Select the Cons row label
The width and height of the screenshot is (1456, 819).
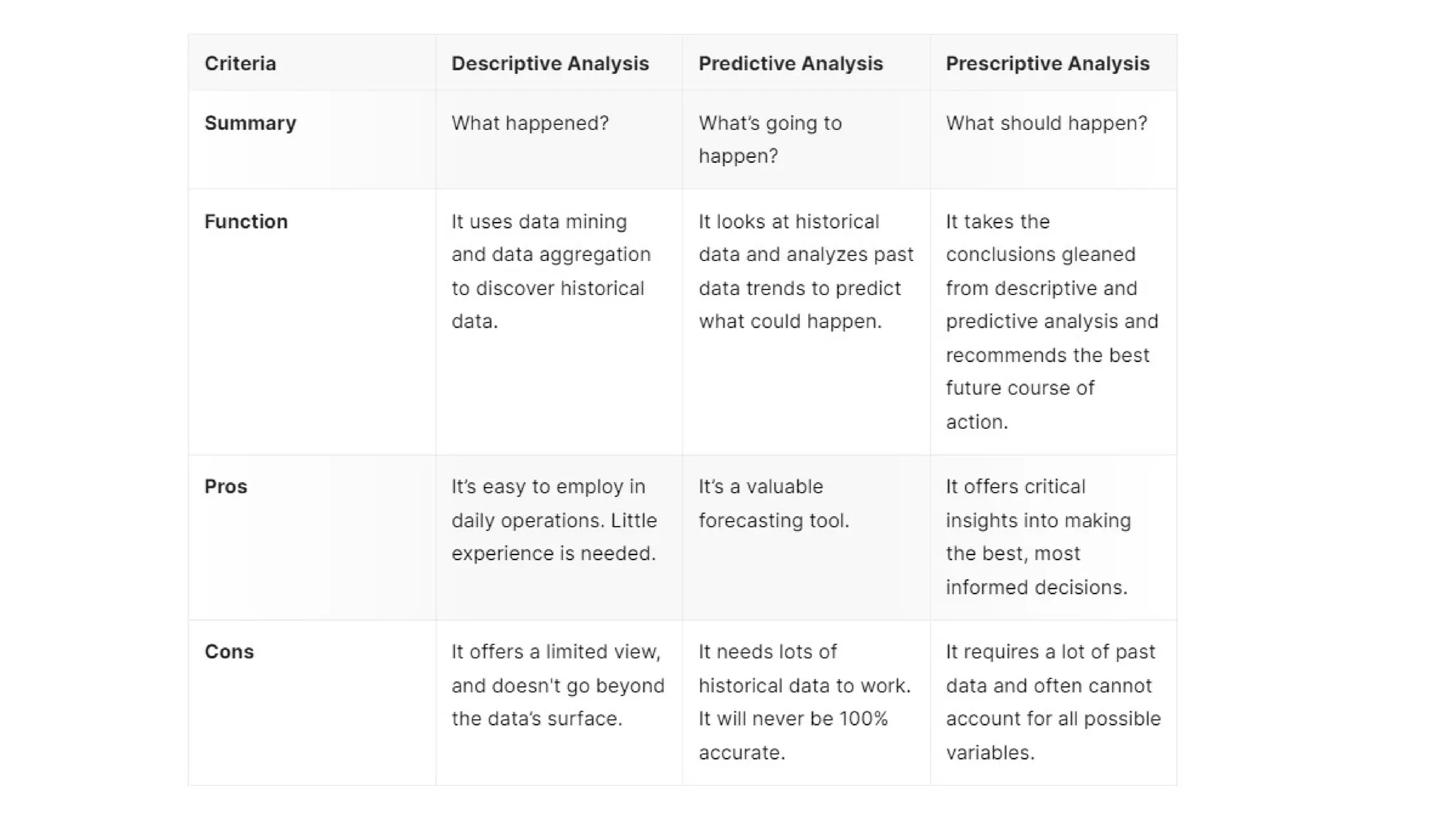229,652
